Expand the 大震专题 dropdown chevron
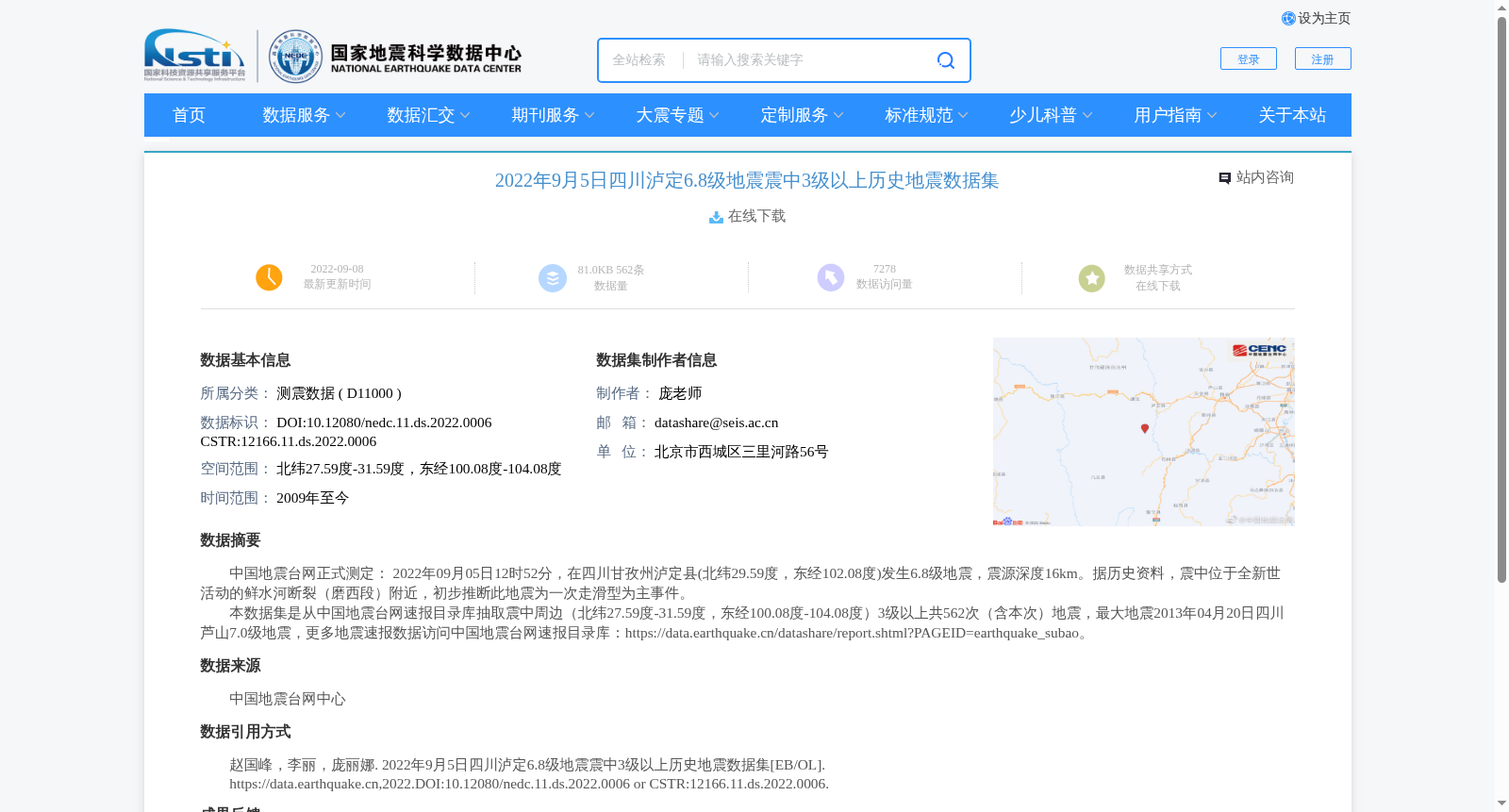 coord(714,116)
